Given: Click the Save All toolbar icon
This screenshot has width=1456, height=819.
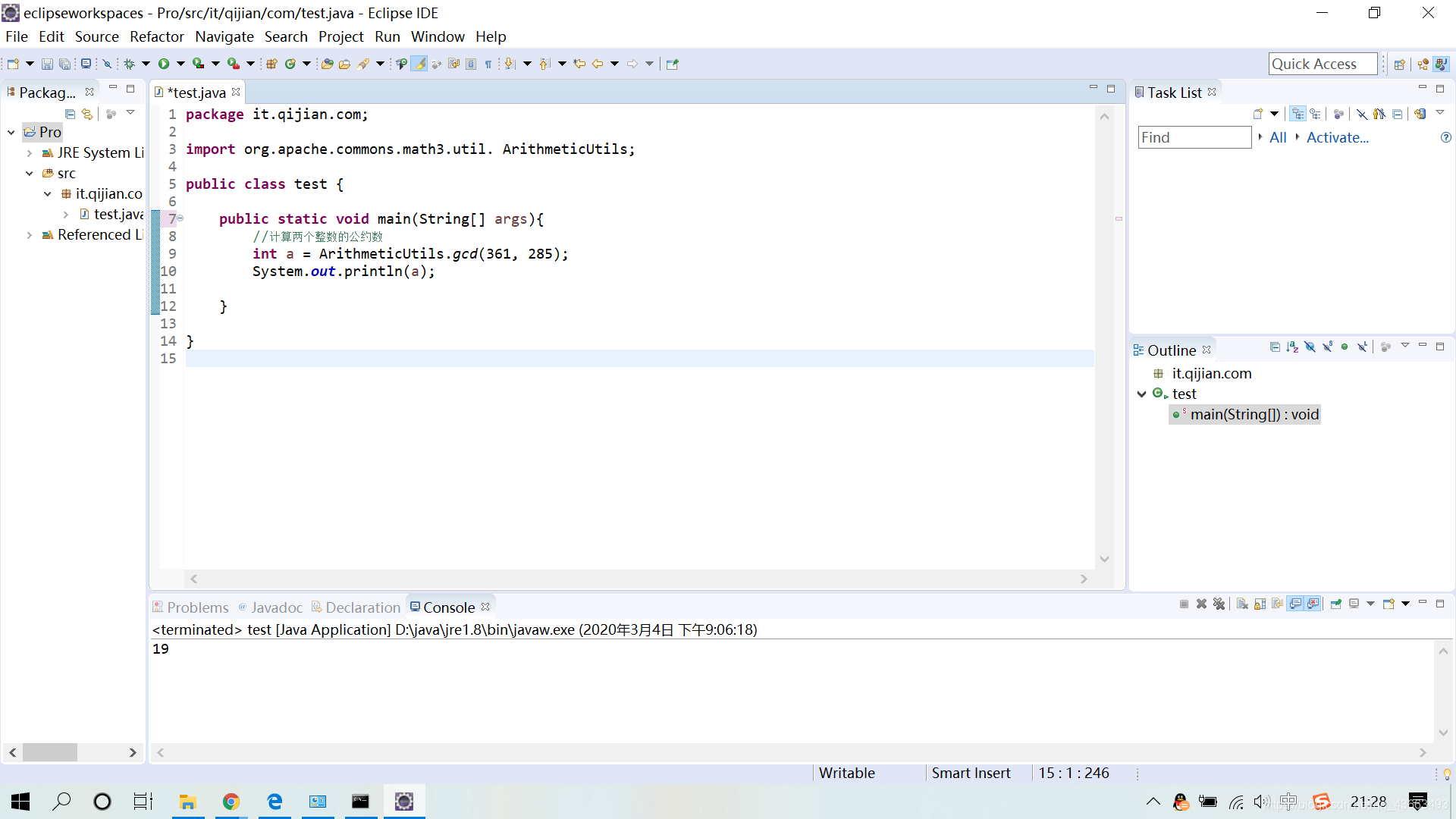Looking at the screenshot, I should 64,64.
